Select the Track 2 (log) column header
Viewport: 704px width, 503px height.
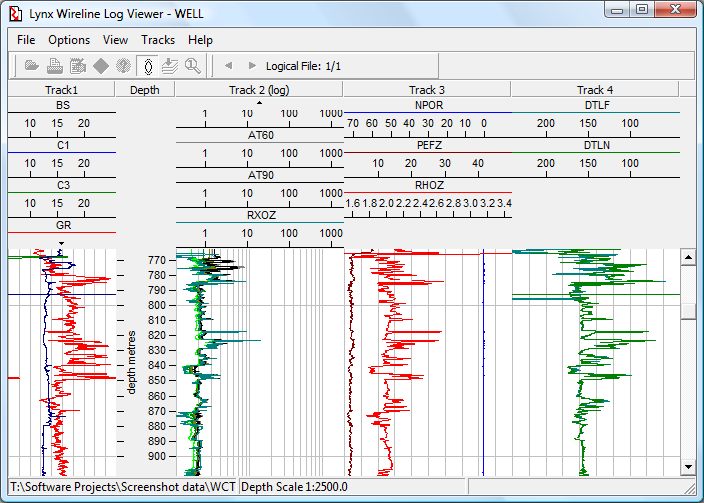coord(259,90)
